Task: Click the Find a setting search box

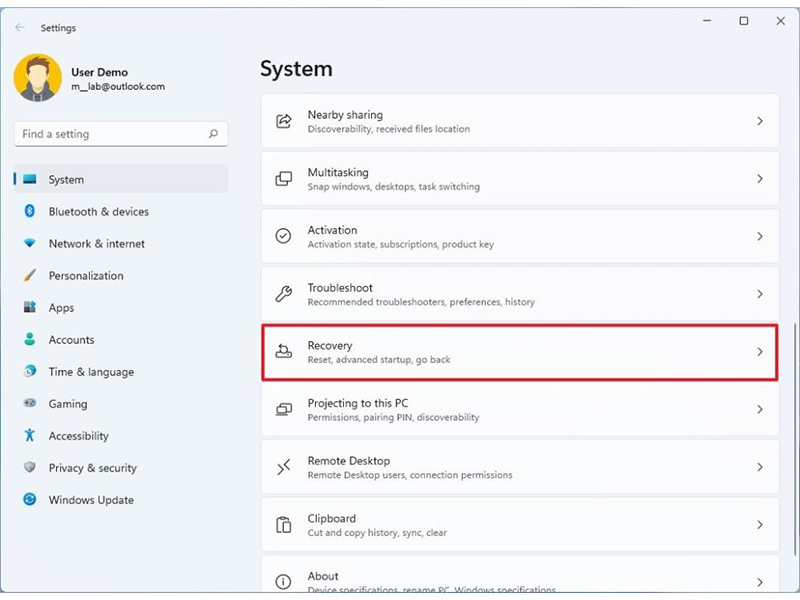Action: coord(112,134)
